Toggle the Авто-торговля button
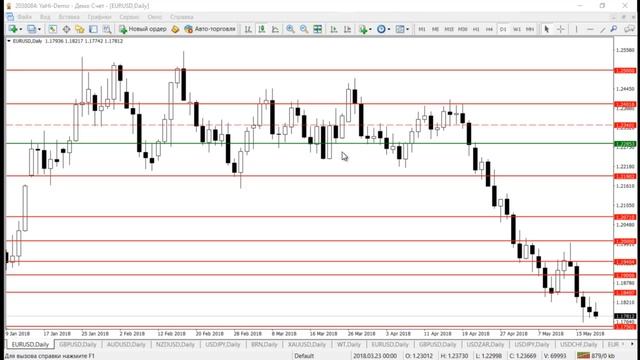The width and height of the screenshot is (640, 360). click(210, 29)
